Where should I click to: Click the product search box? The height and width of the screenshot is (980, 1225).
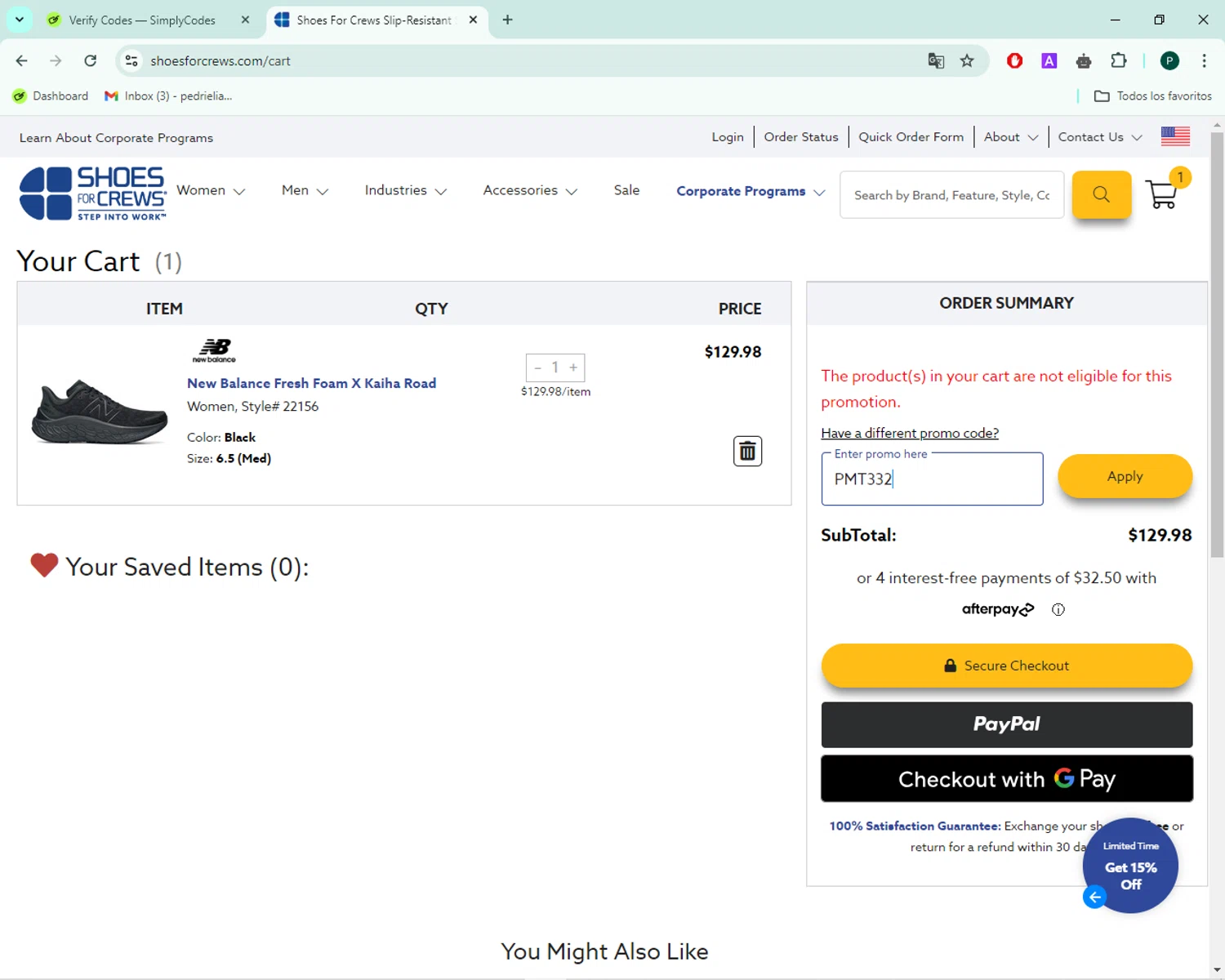pos(952,195)
